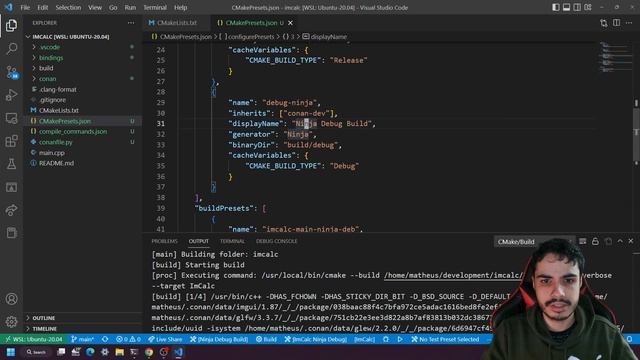This screenshot has height=360, width=640.
Task: Select the CMakePresets.json editor tab
Action: coord(251,23)
